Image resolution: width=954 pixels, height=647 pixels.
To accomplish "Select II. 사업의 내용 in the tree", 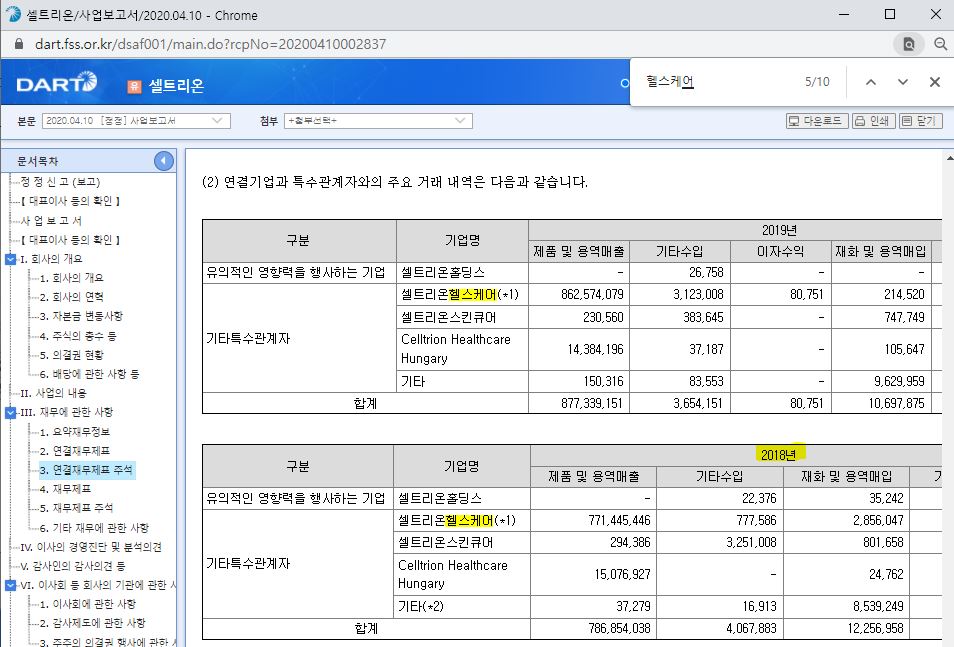I will point(54,393).
